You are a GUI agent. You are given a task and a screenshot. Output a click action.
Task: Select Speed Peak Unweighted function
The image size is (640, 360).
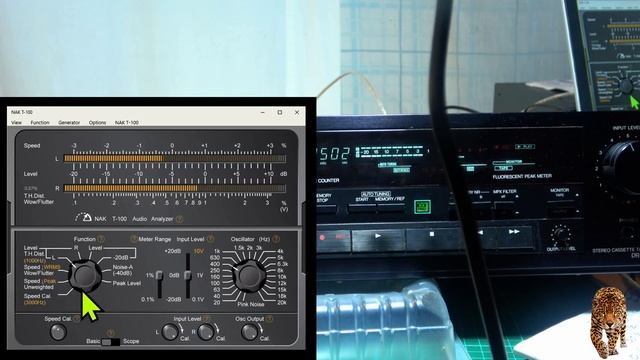40,284
